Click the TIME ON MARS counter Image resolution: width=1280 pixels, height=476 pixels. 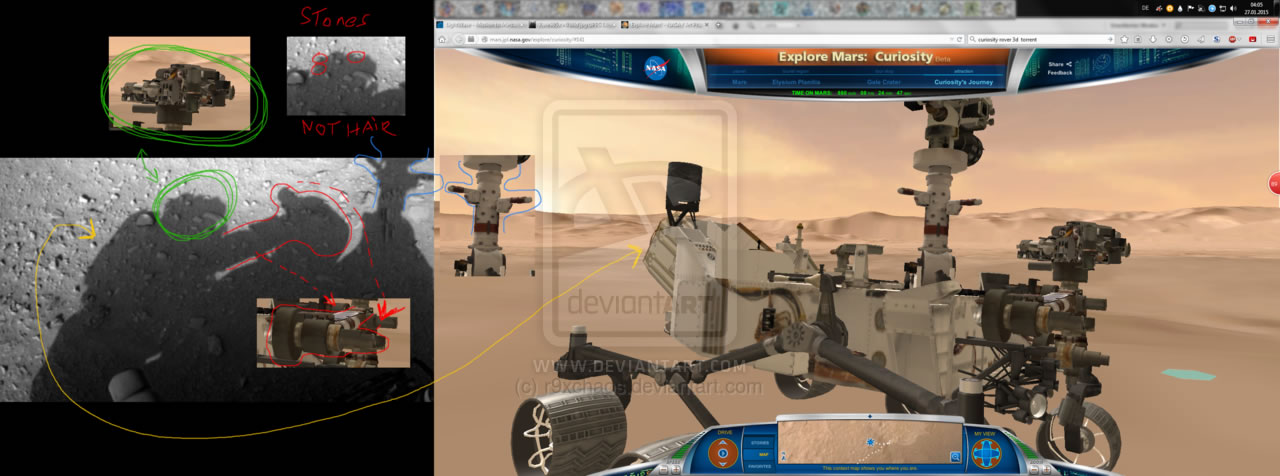(851, 93)
